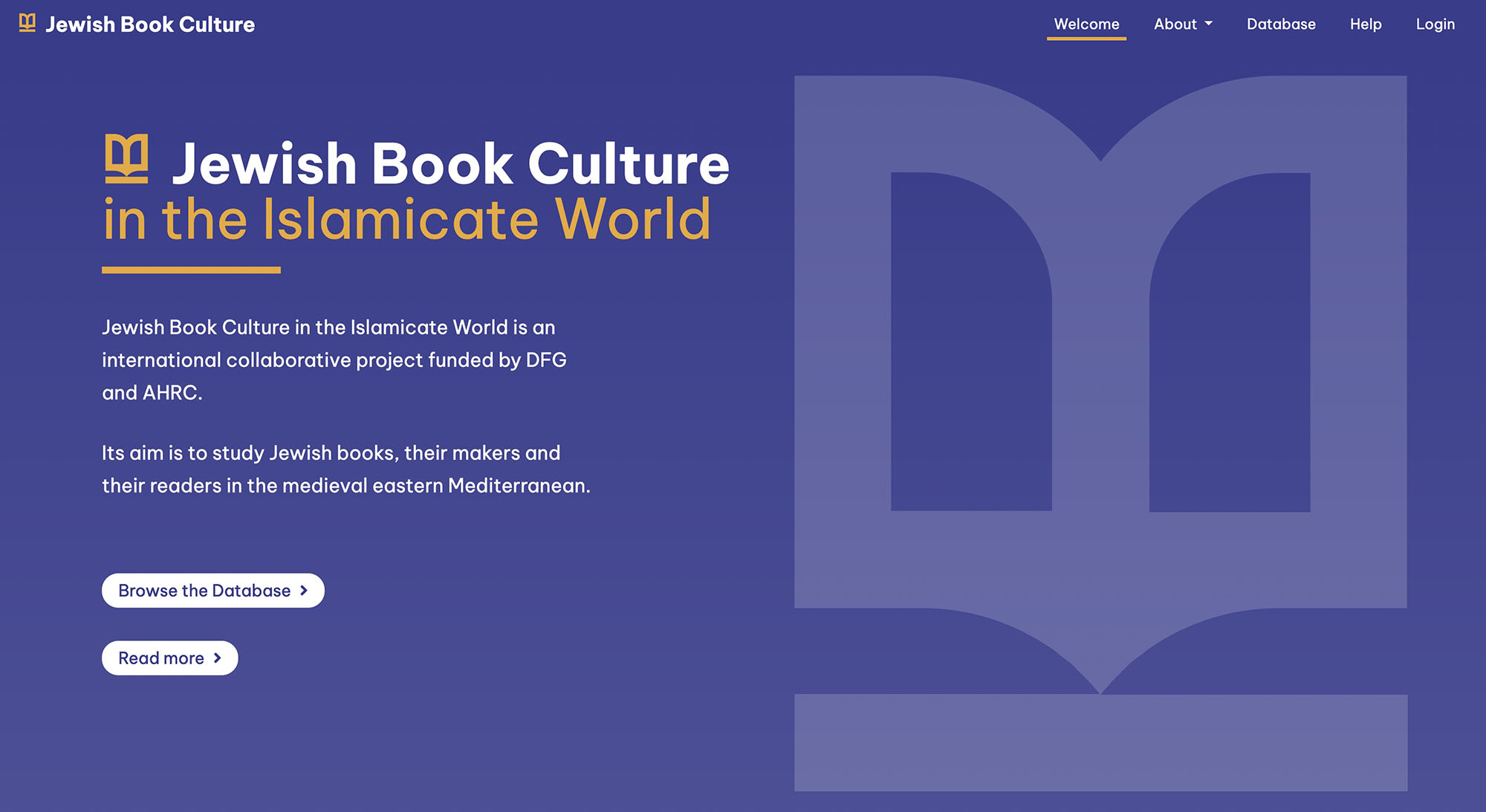Screen dimensions: 1486x812
Task: Select Help in the navigation bar
Action: (x=1366, y=23)
